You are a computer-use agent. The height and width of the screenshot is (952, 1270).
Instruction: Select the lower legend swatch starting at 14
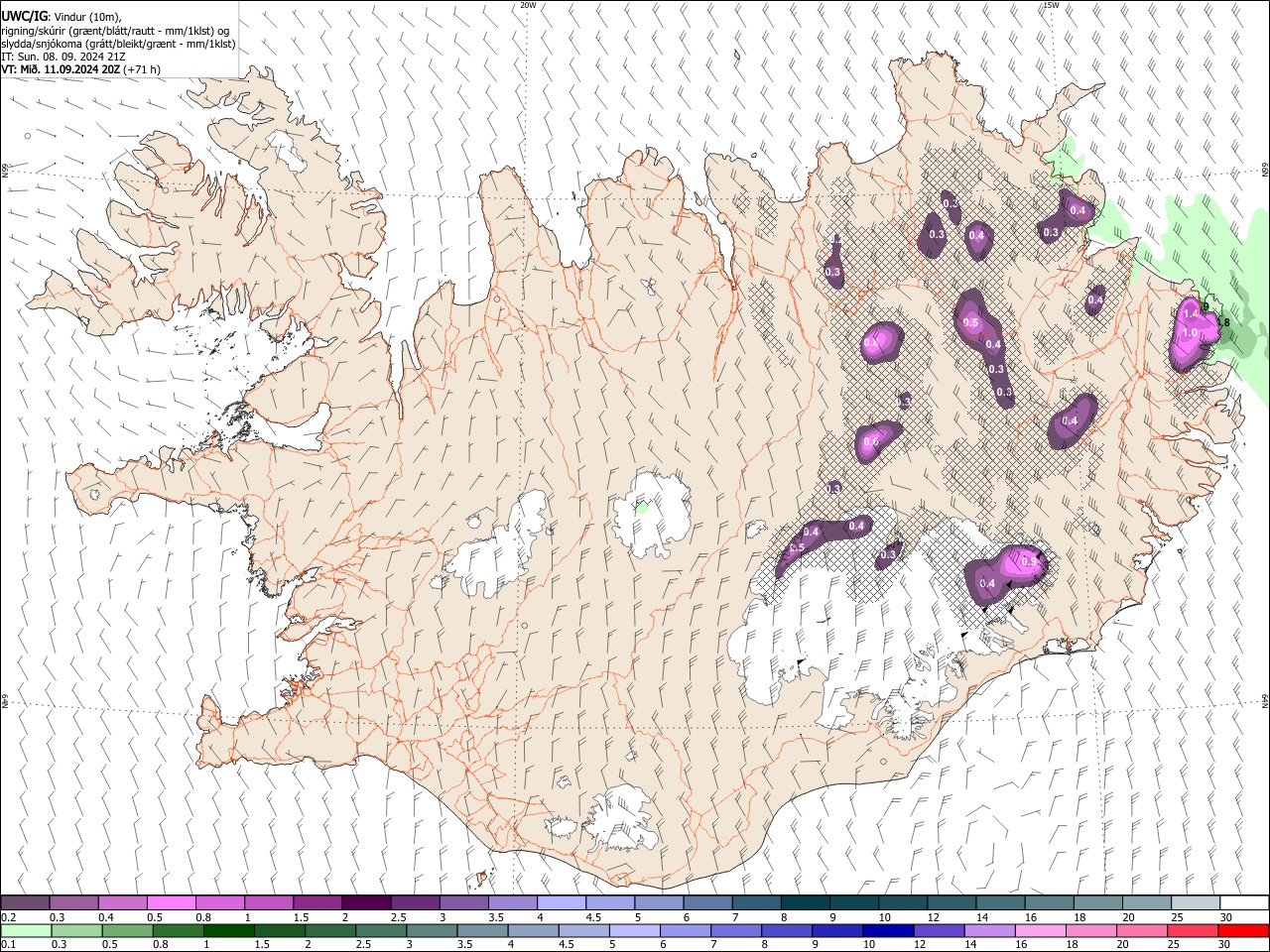[989, 930]
